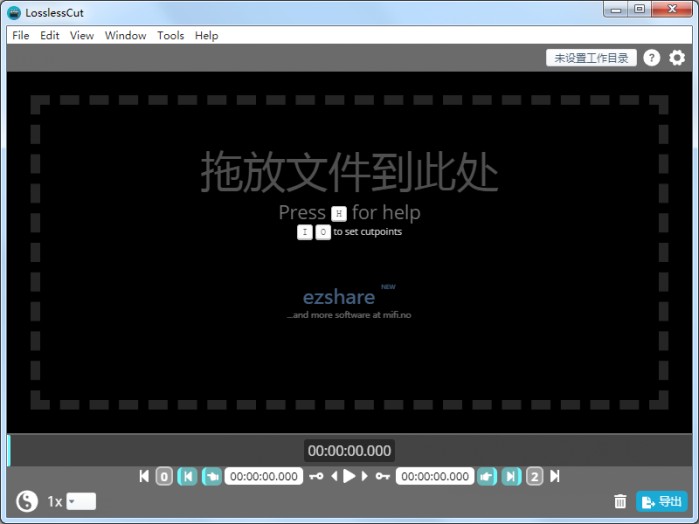Jump to cut end icon
699x524 pixels.
511,476
